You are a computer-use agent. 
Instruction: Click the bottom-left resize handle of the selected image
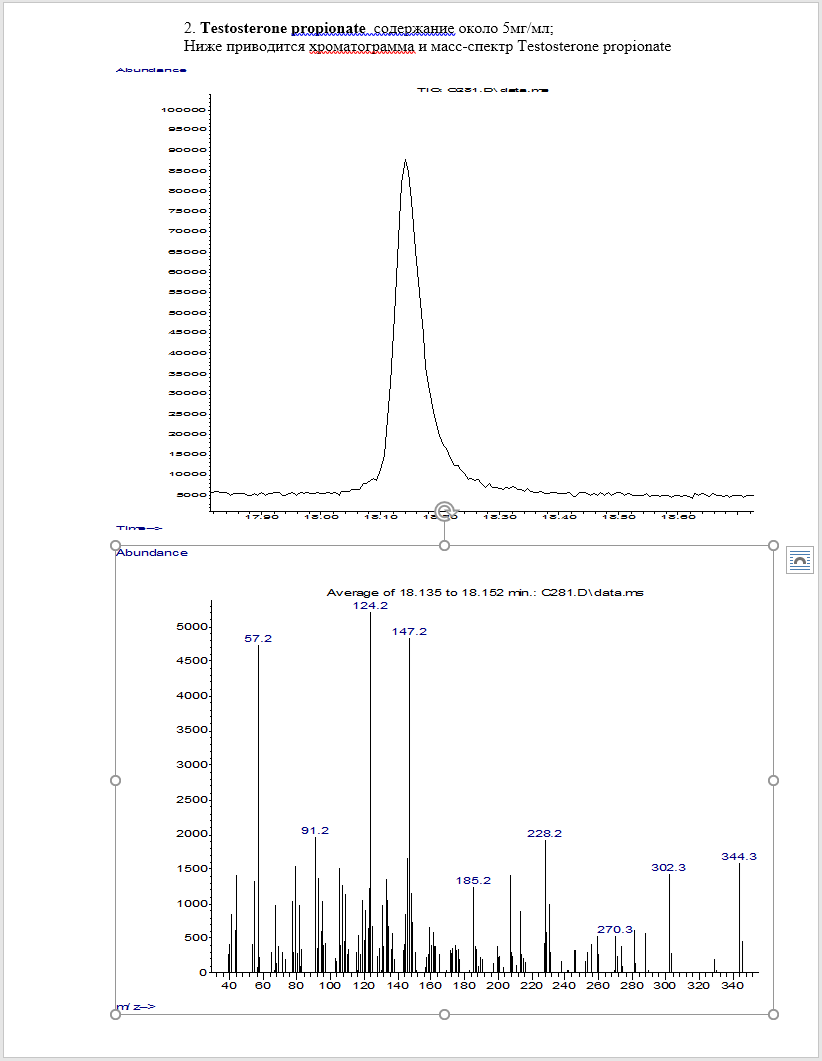click(115, 1014)
